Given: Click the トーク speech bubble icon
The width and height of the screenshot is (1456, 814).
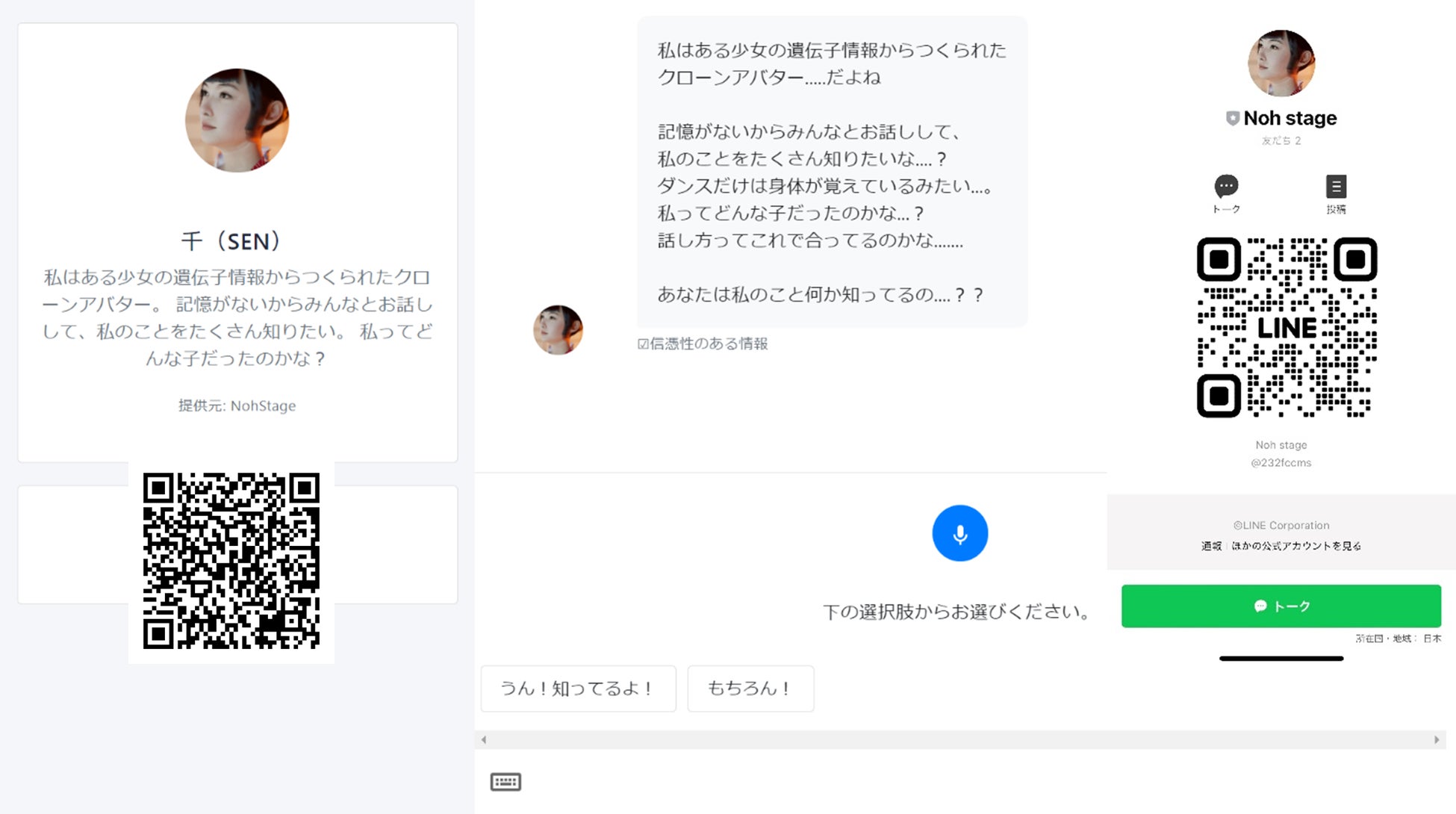Looking at the screenshot, I should click(x=1226, y=187).
